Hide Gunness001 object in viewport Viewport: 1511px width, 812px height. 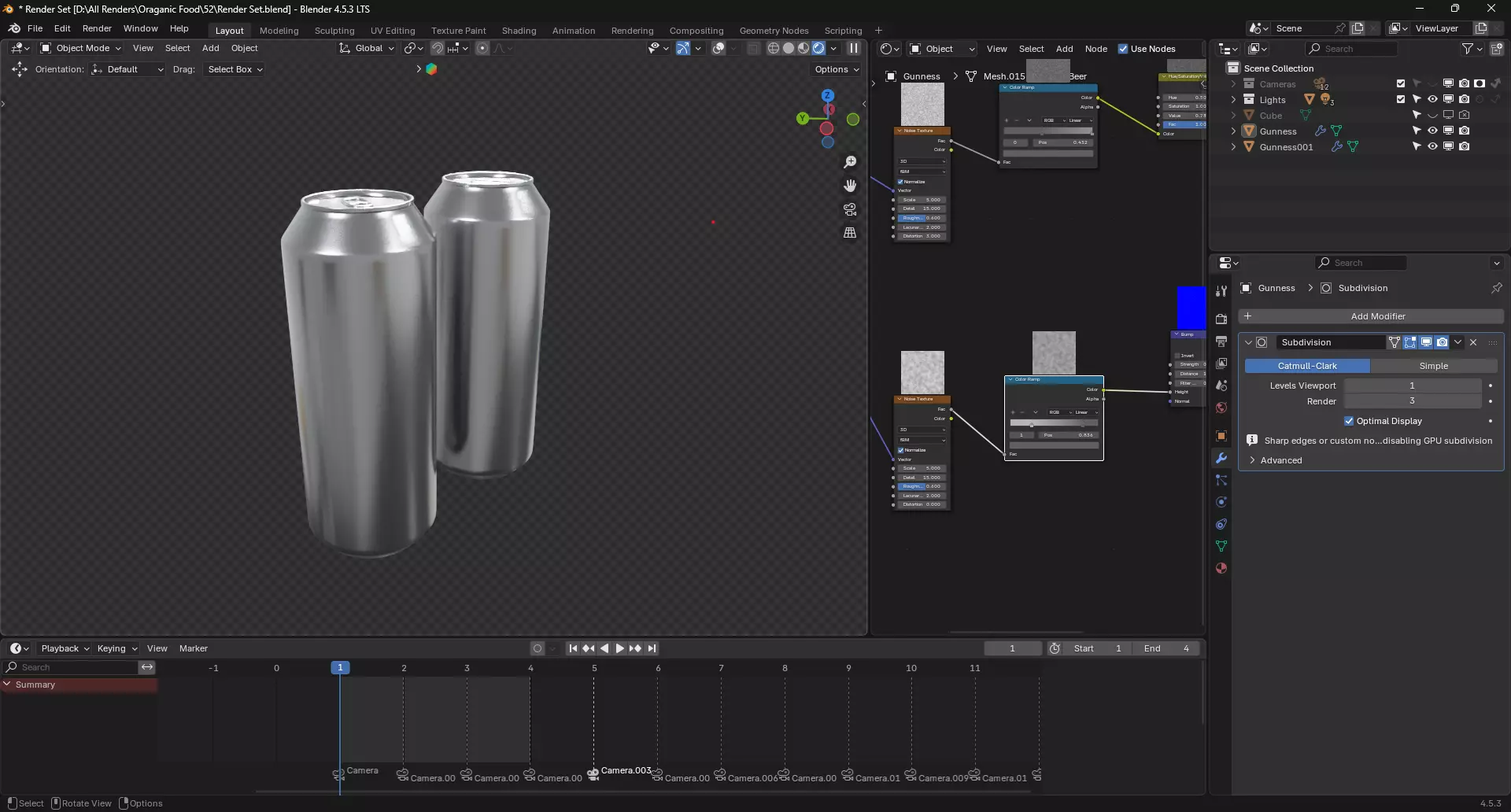1432,147
